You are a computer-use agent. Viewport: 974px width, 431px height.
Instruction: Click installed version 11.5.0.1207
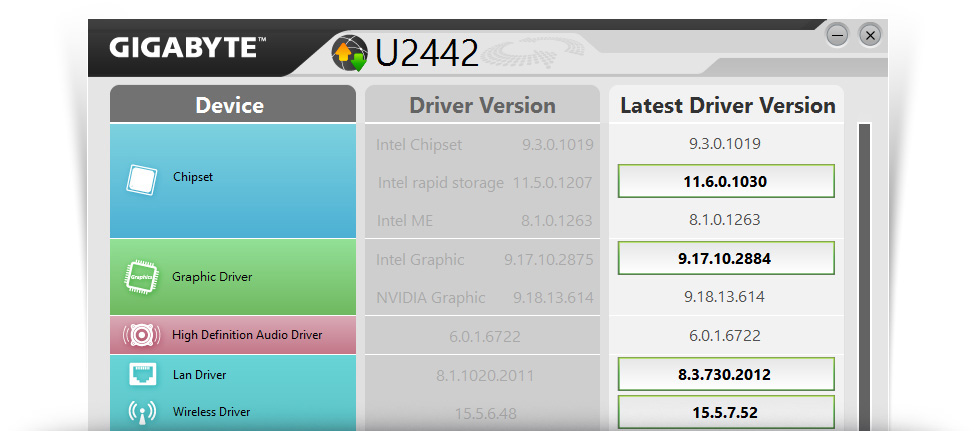[x=553, y=183]
